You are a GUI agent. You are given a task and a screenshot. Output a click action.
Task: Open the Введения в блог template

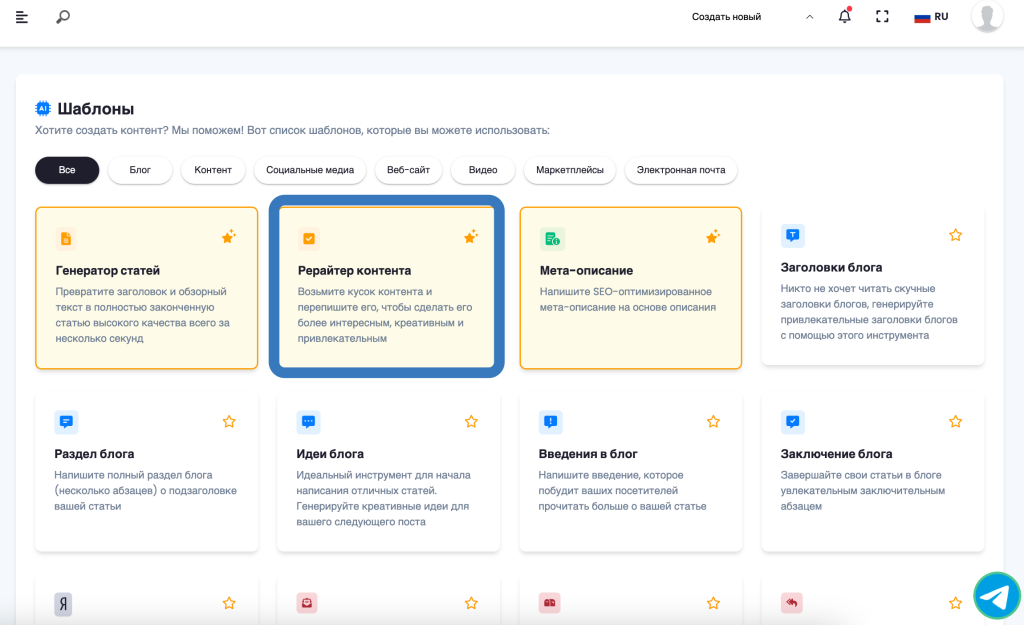click(631, 472)
